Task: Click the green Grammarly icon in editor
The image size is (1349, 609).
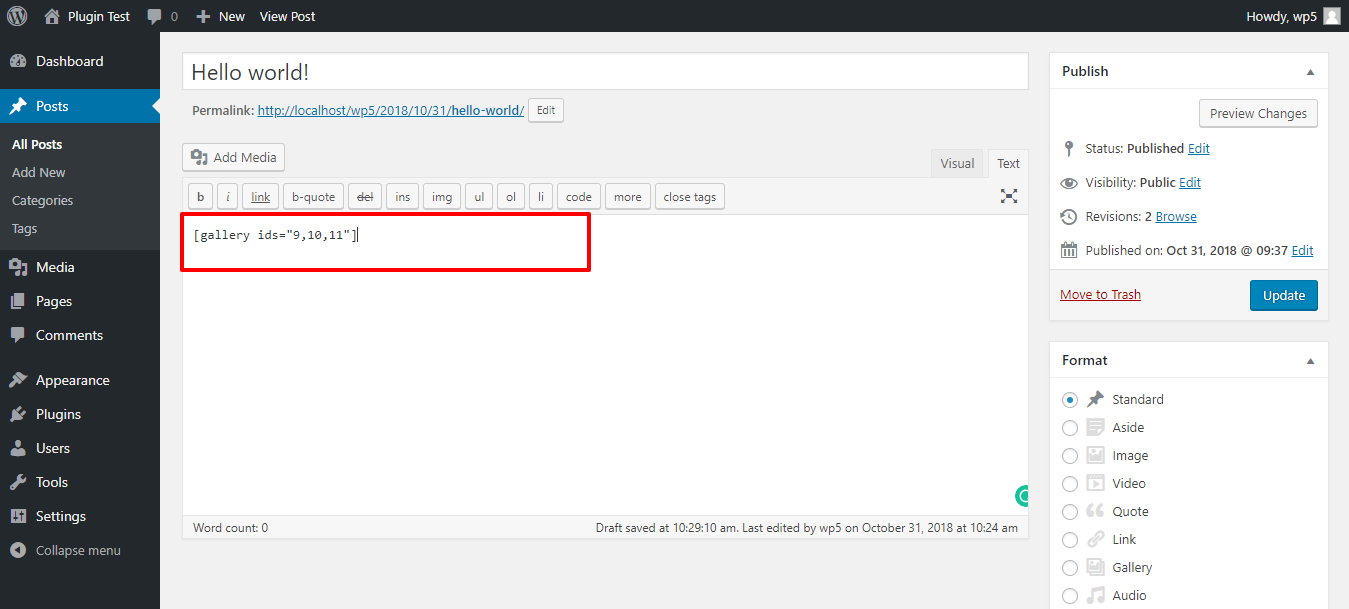Action: [1022, 495]
